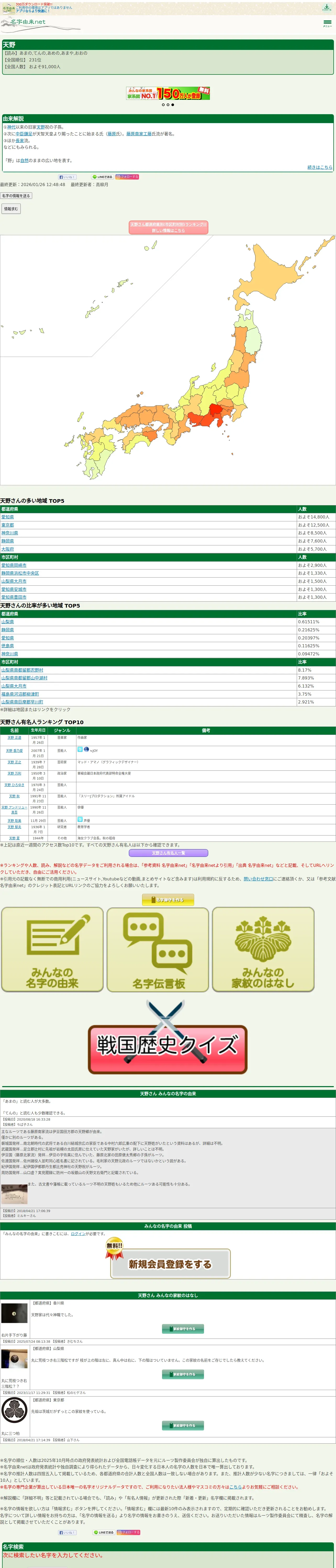Image resolution: width=336 pixels, height=1568 pixels.
Task: Open 山梨県南都留郡忍野村 link
Action: 22,670
